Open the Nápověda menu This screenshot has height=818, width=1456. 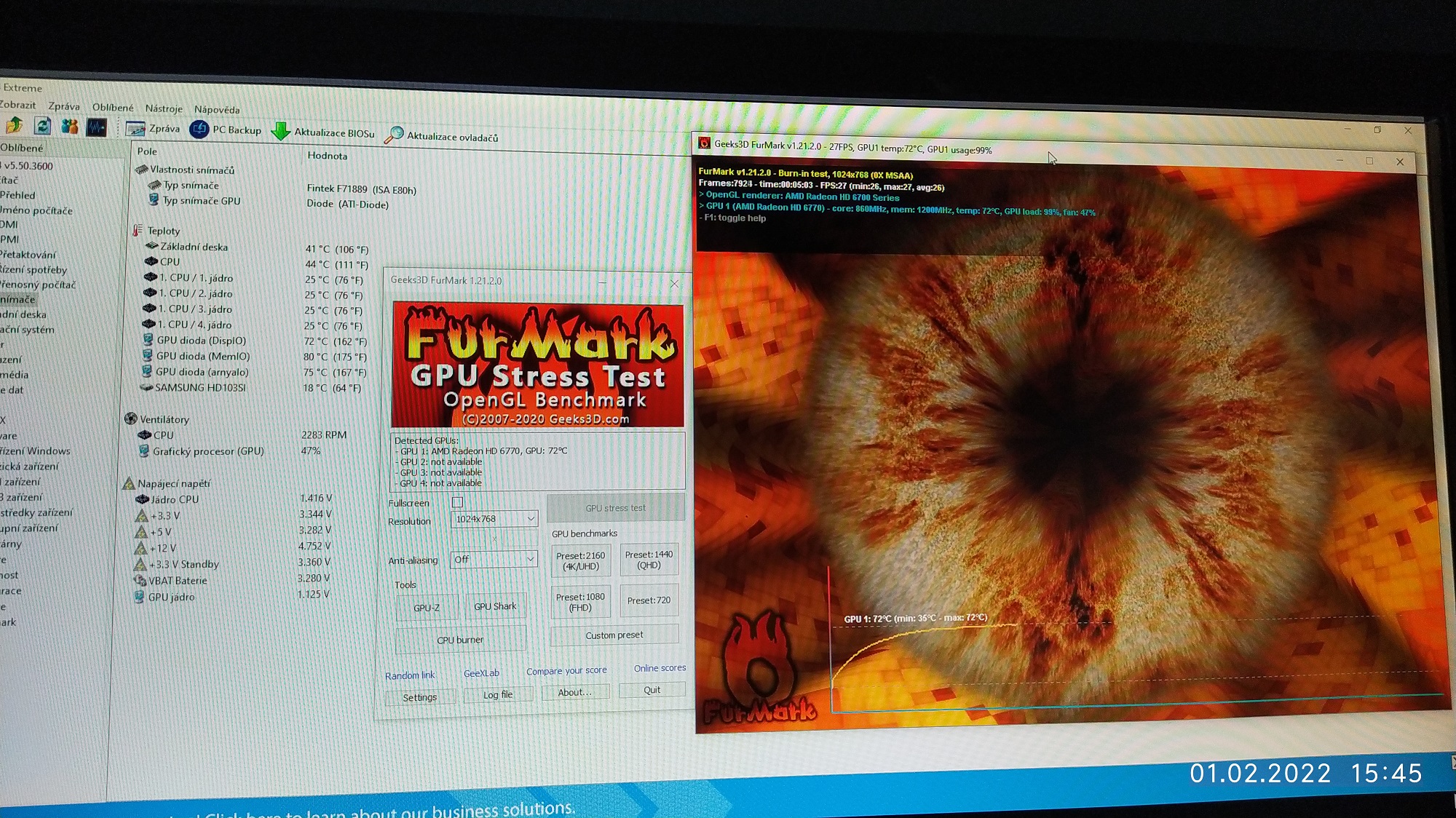click(217, 110)
